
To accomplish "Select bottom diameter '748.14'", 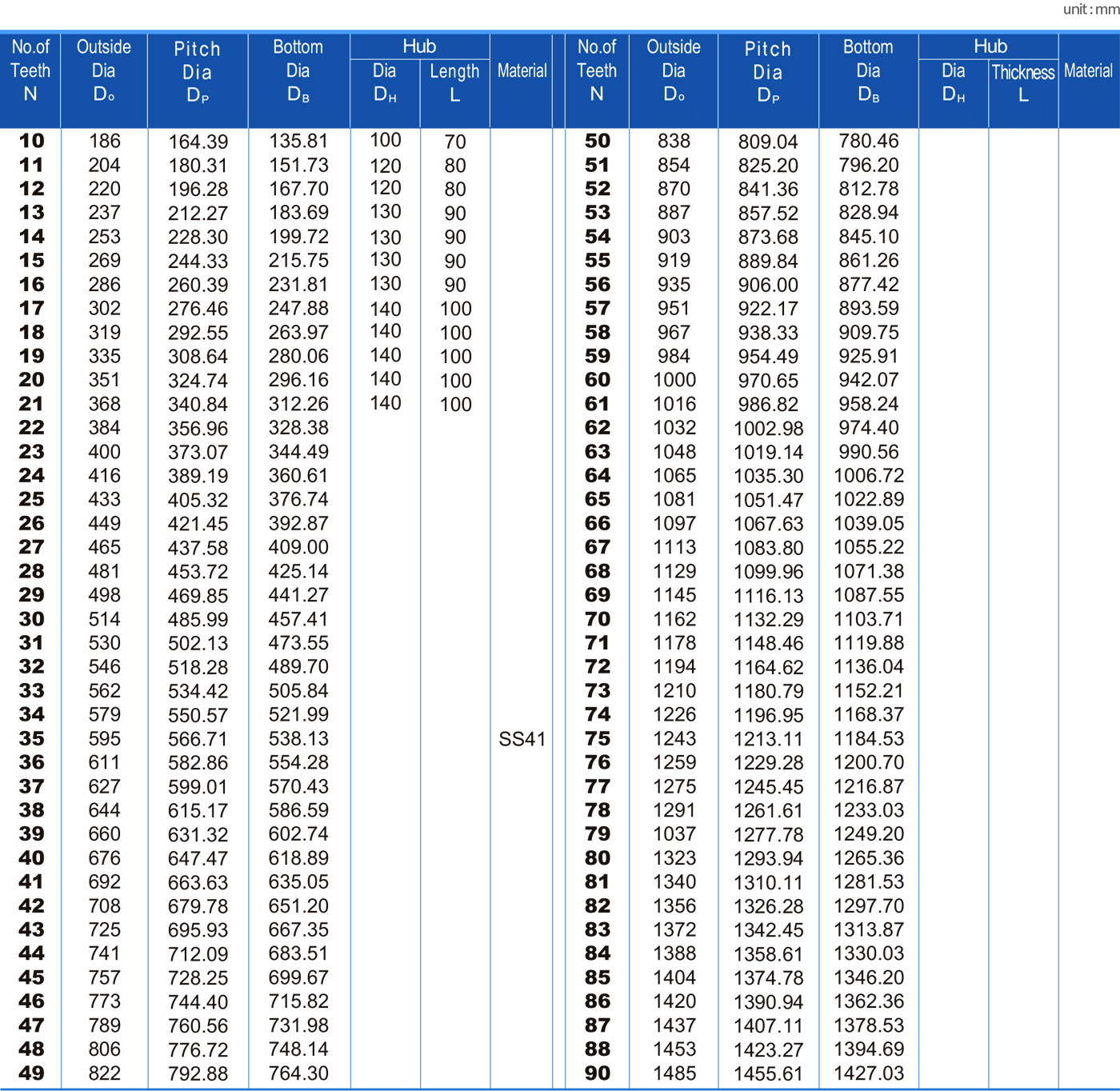I will 298,1049.
